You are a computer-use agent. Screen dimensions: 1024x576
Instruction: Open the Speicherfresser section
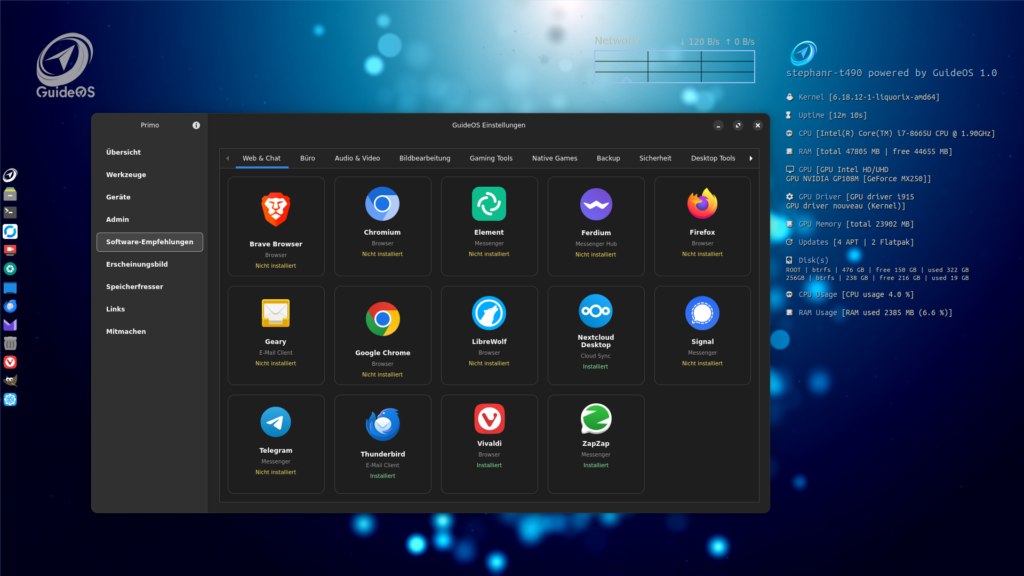tap(150, 287)
